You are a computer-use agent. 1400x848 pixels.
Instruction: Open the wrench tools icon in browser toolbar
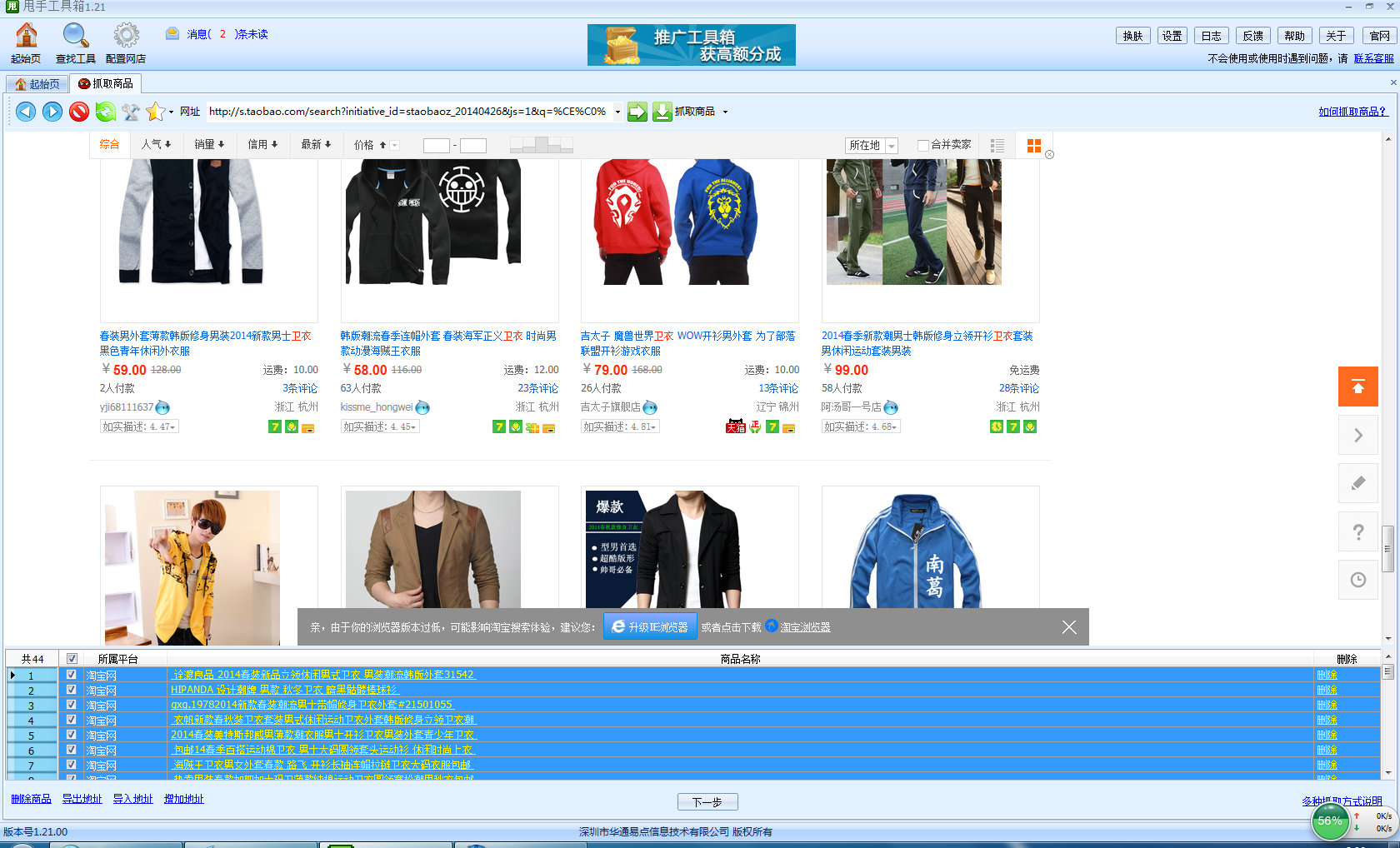pos(131,112)
